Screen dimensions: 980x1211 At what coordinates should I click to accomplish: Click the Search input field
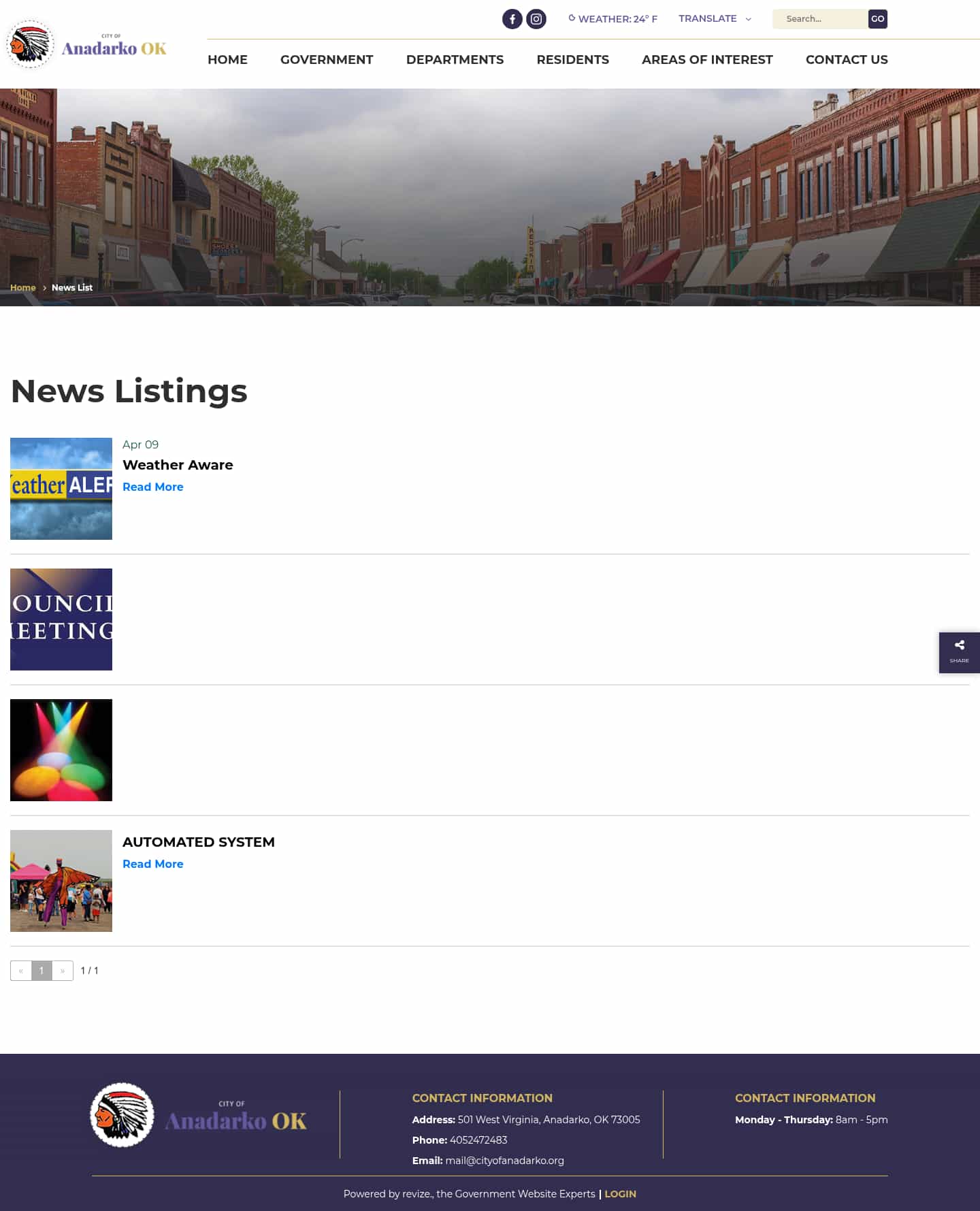pos(820,19)
